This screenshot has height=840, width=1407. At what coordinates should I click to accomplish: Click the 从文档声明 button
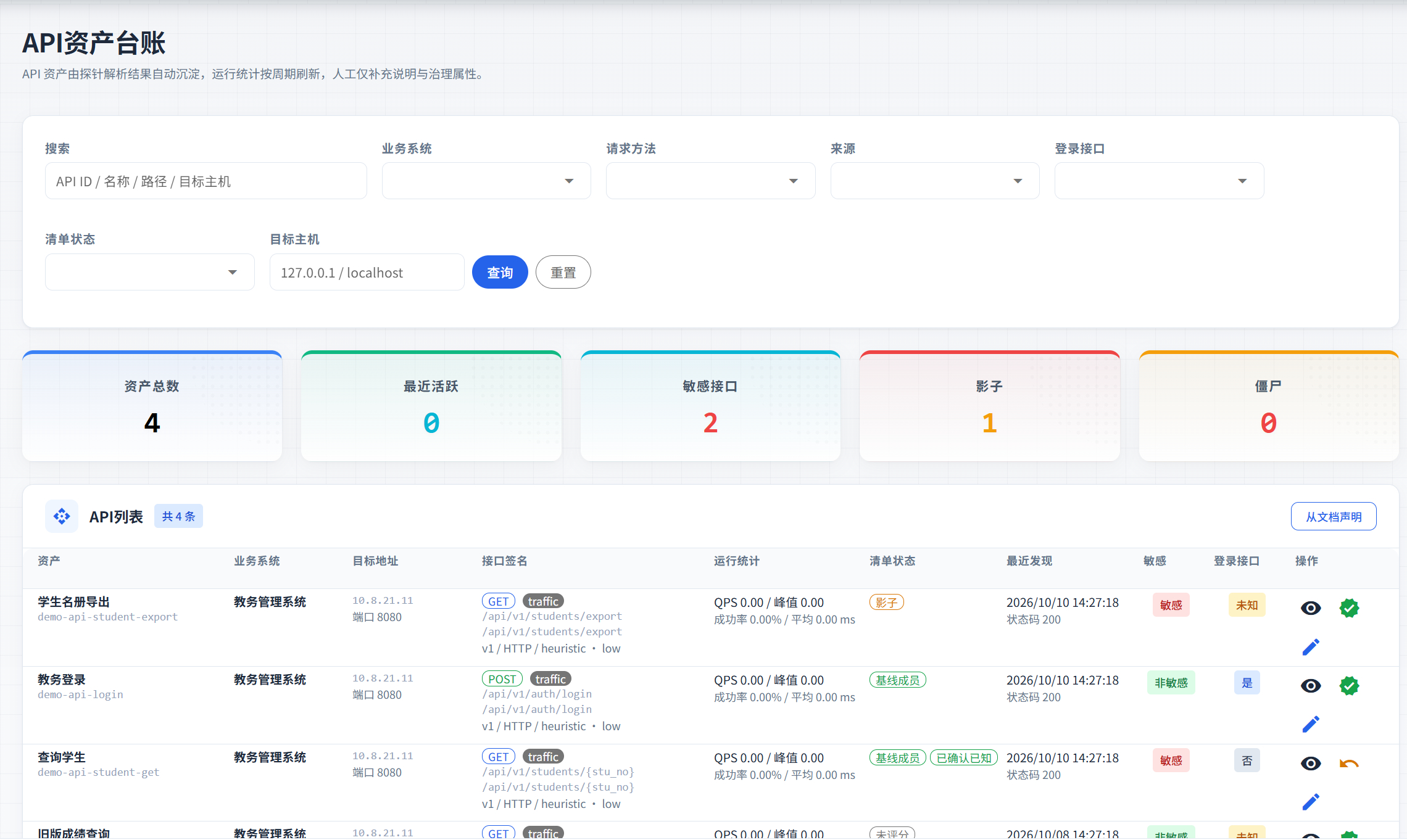point(1334,516)
